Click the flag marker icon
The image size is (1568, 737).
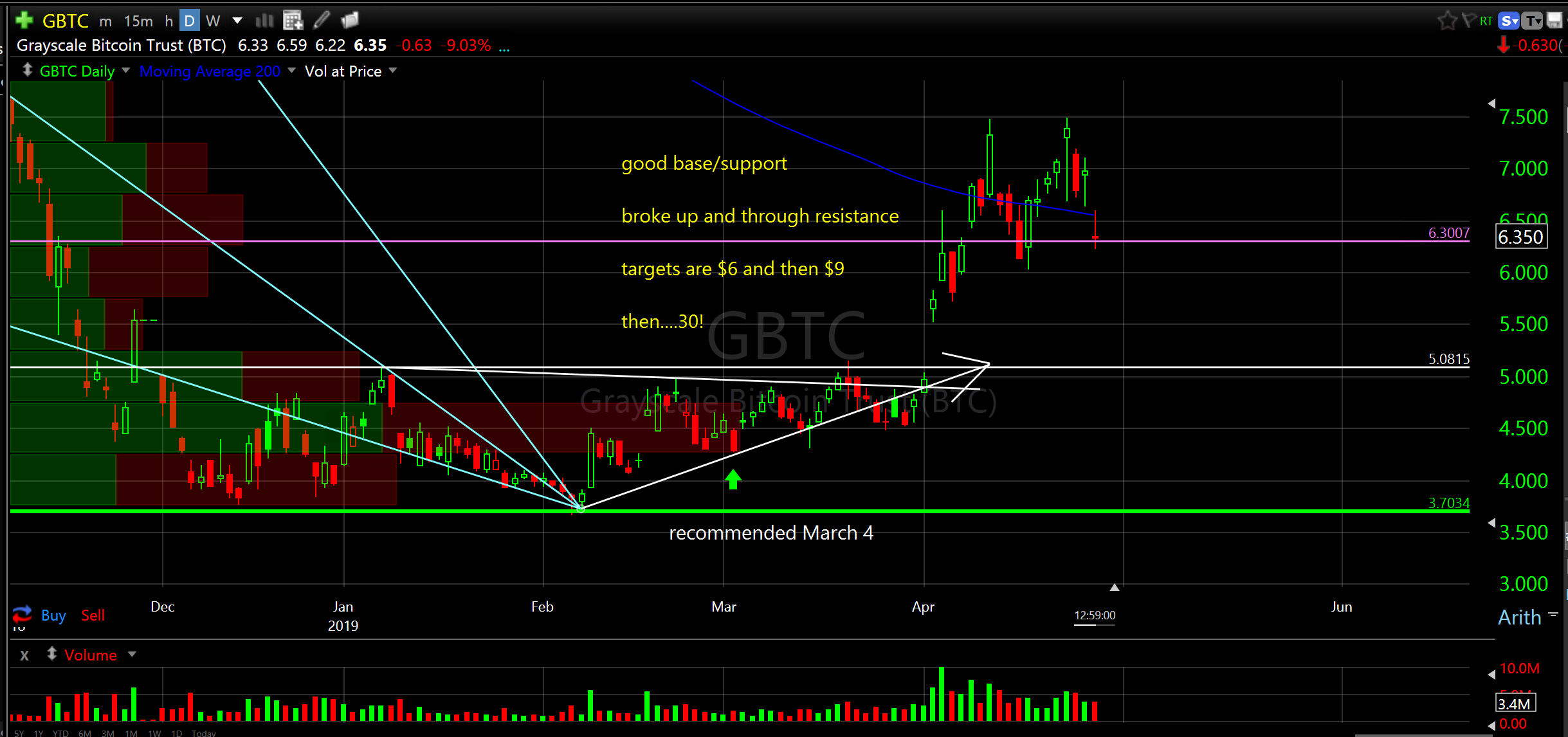point(1468,21)
